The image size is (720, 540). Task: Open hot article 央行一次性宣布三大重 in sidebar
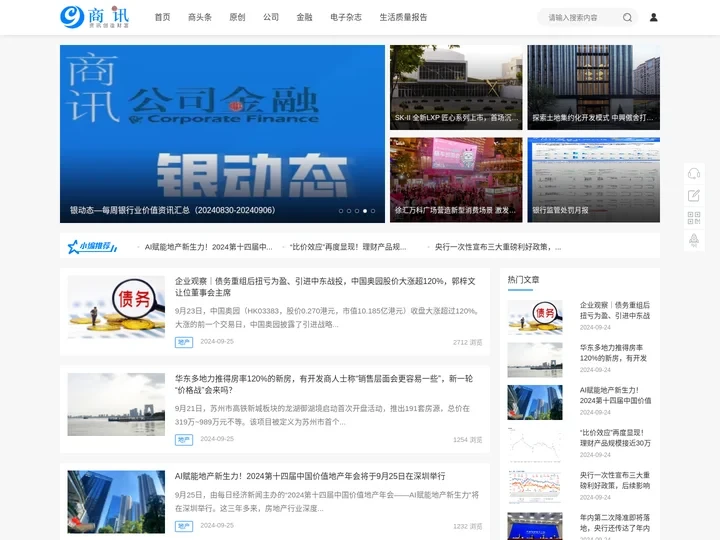[x=615, y=480]
